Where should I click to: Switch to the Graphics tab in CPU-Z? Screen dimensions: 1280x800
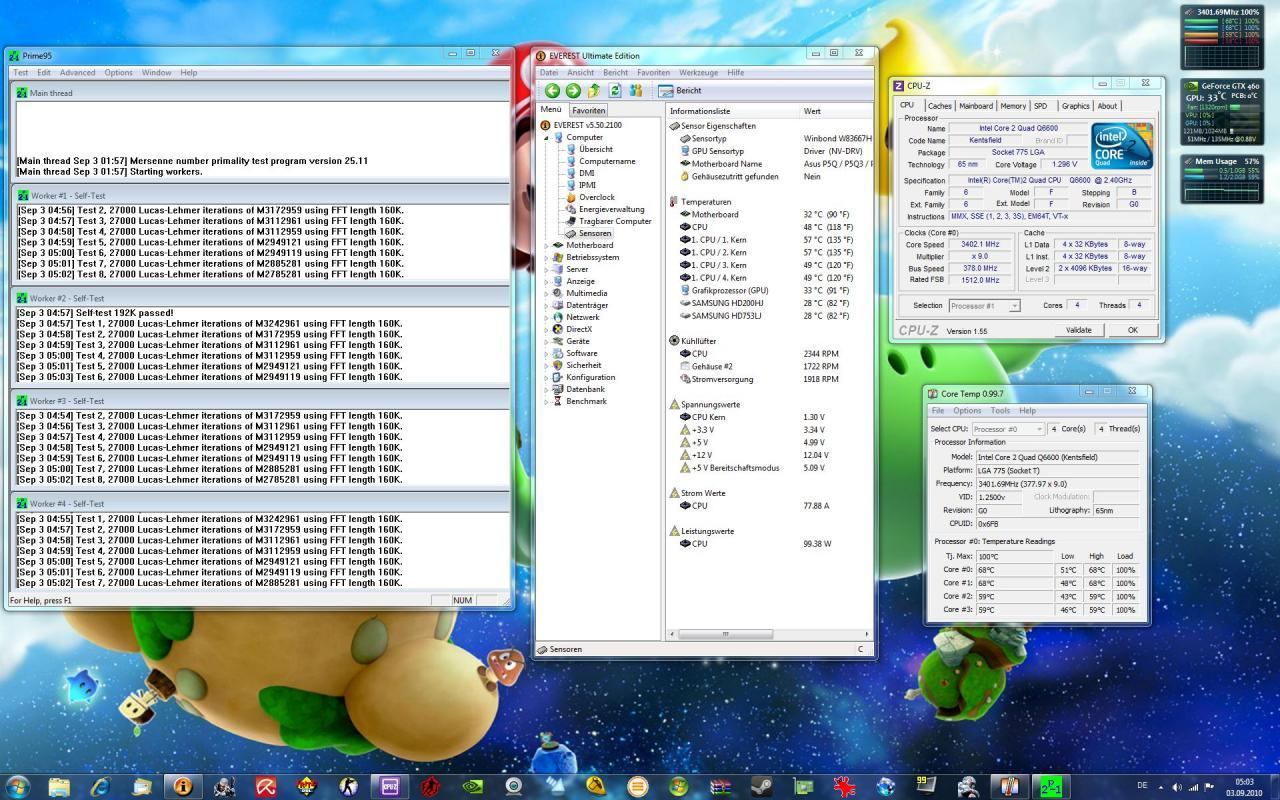[x=1076, y=106]
